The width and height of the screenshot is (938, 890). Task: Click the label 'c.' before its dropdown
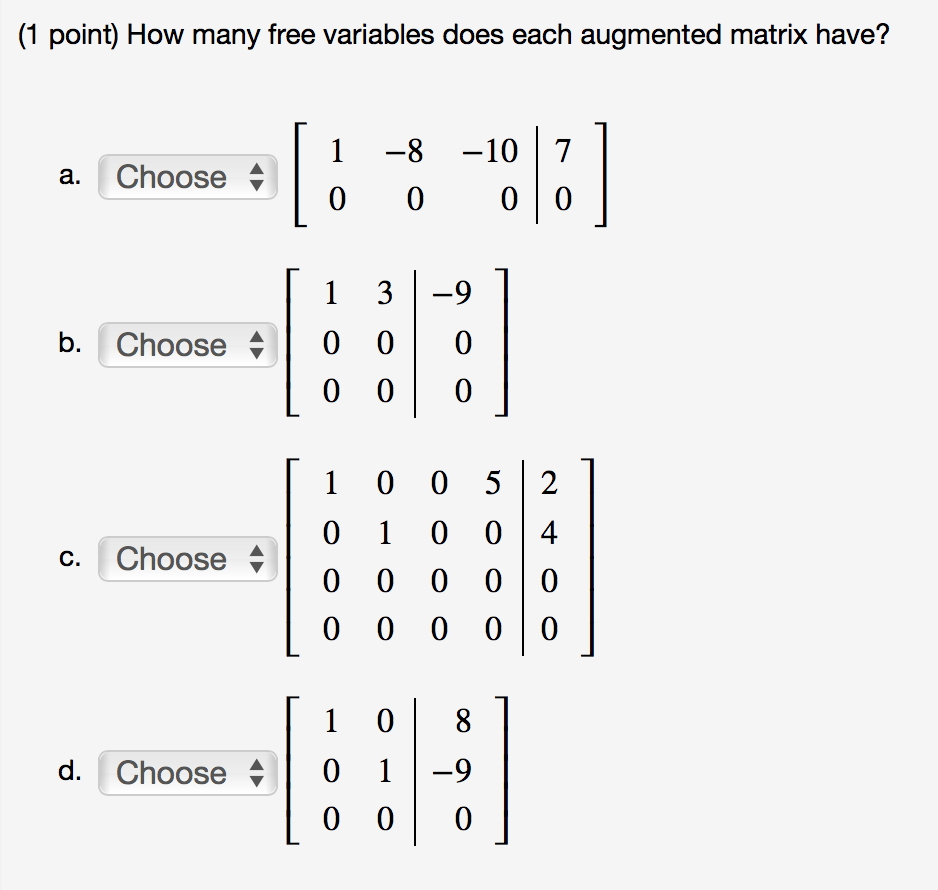(68, 559)
